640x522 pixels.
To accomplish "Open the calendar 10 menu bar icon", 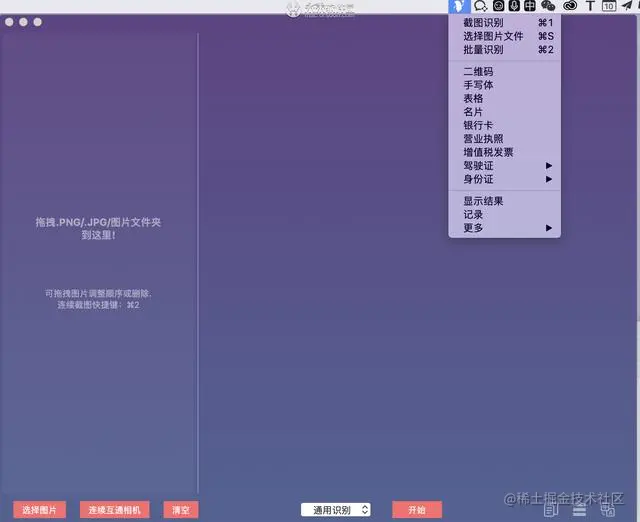I will pyautogui.click(x=609, y=6).
